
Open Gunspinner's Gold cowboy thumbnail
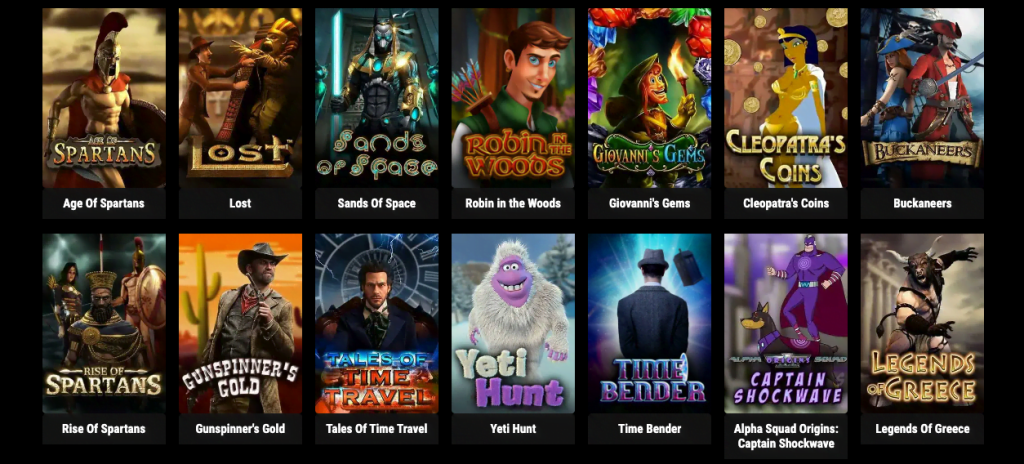pyautogui.click(x=240, y=323)
